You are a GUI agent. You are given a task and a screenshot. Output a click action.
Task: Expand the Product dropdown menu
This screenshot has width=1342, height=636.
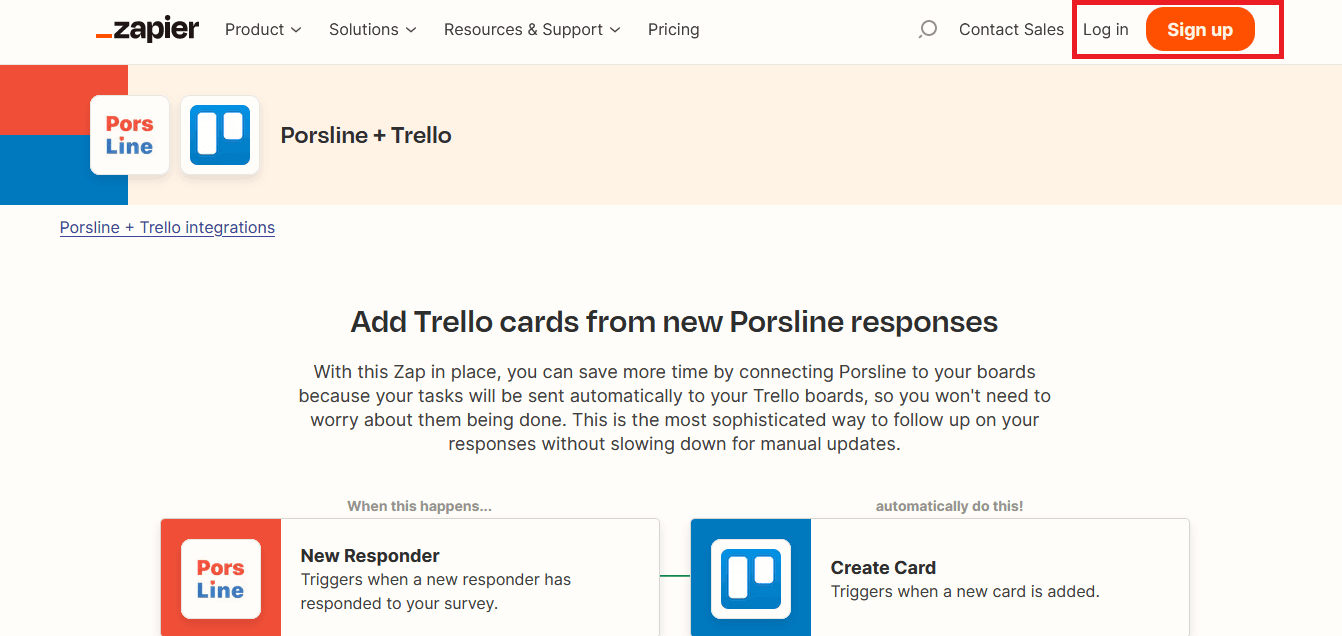[263, 30]
